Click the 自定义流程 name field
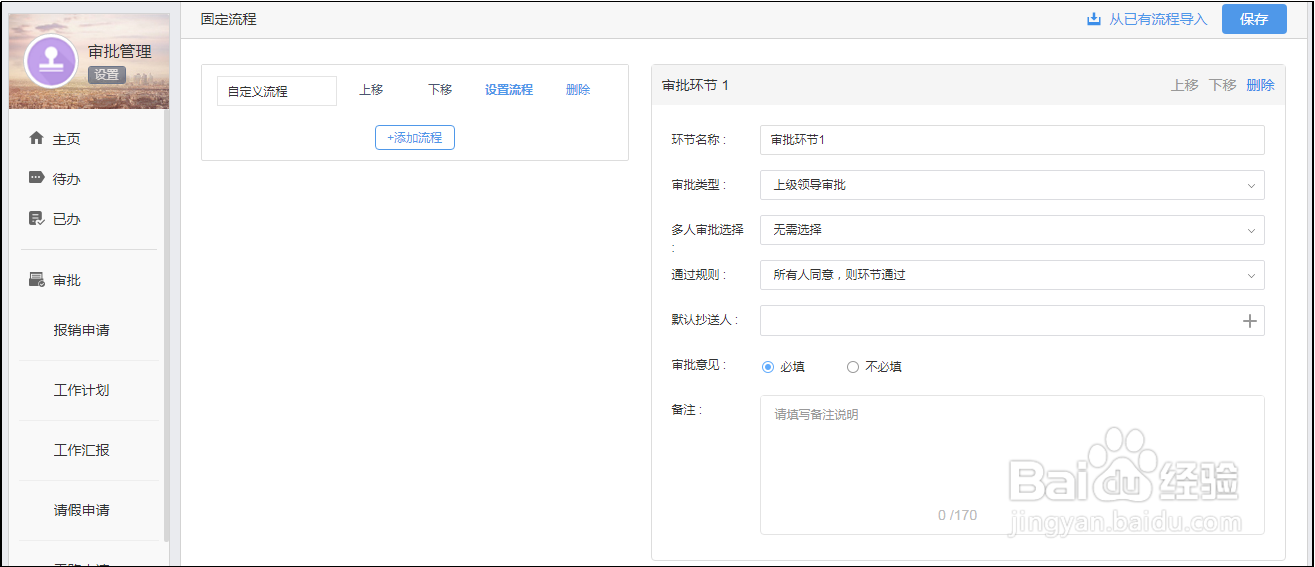The height and width of the screenshot is (567, 1315). (x=277, y=91)
